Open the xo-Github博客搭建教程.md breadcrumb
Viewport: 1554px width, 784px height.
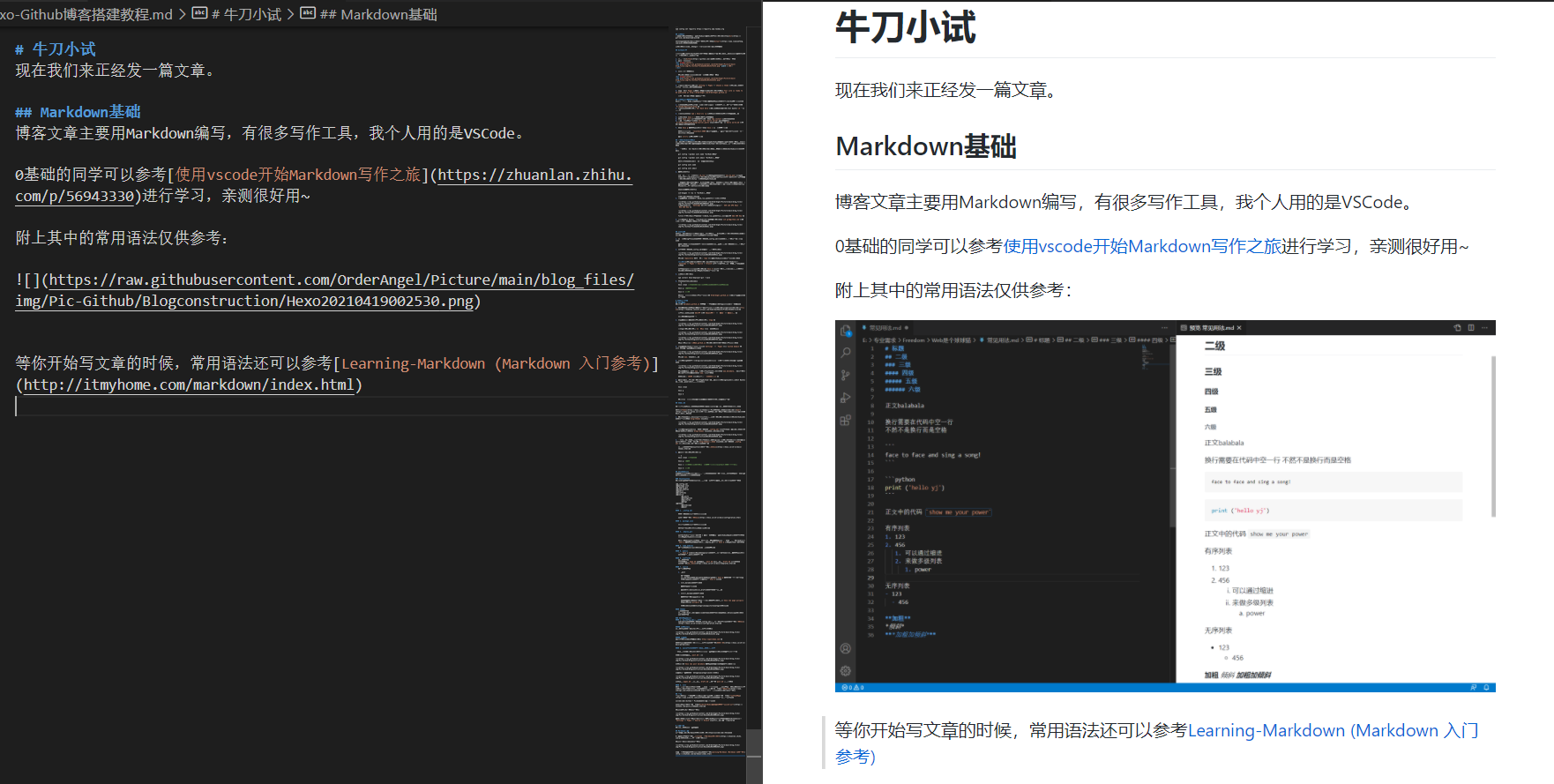coord(86,14)
